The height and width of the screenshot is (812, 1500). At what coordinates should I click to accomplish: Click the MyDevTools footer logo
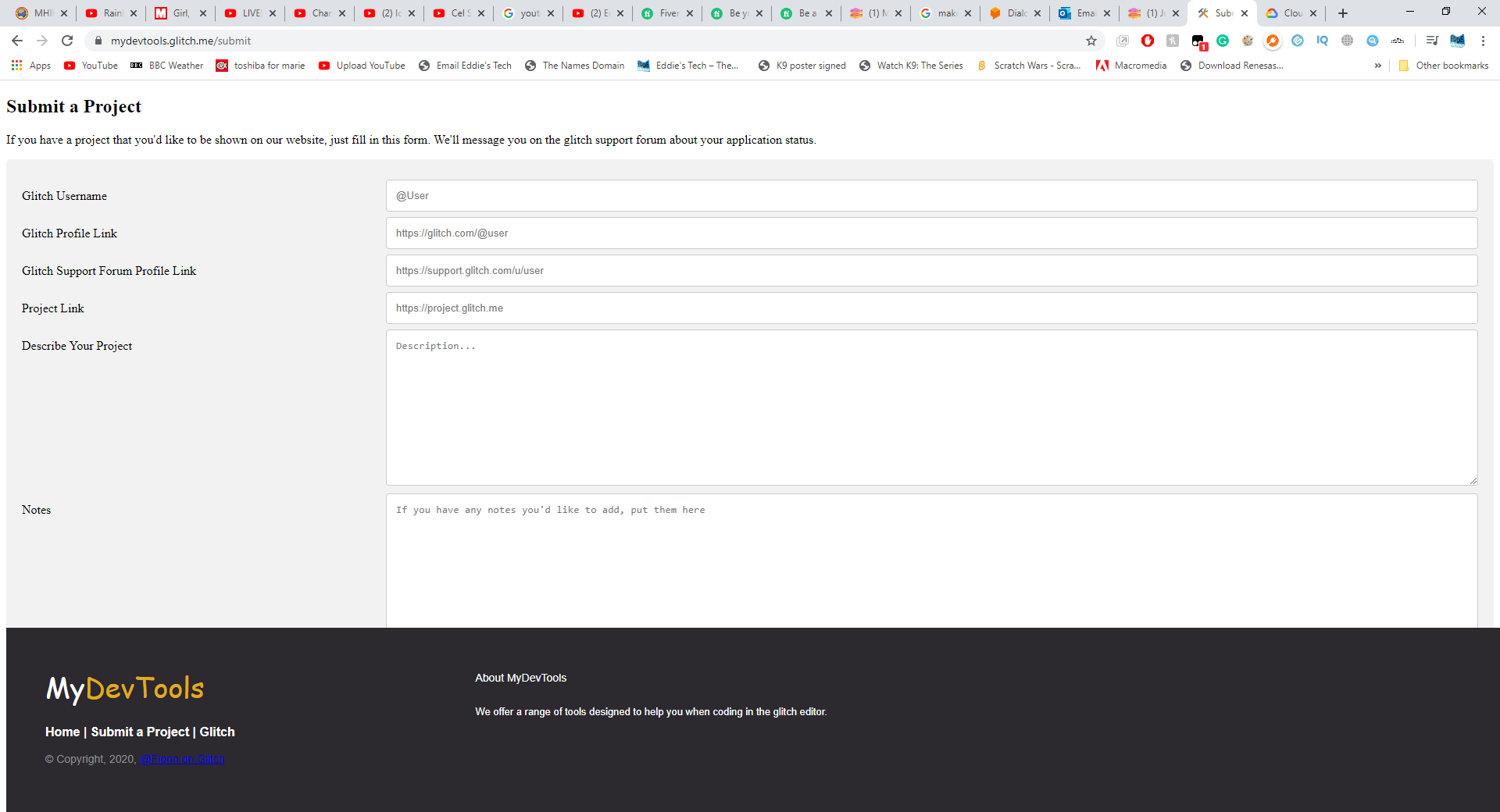click(125, 689)
